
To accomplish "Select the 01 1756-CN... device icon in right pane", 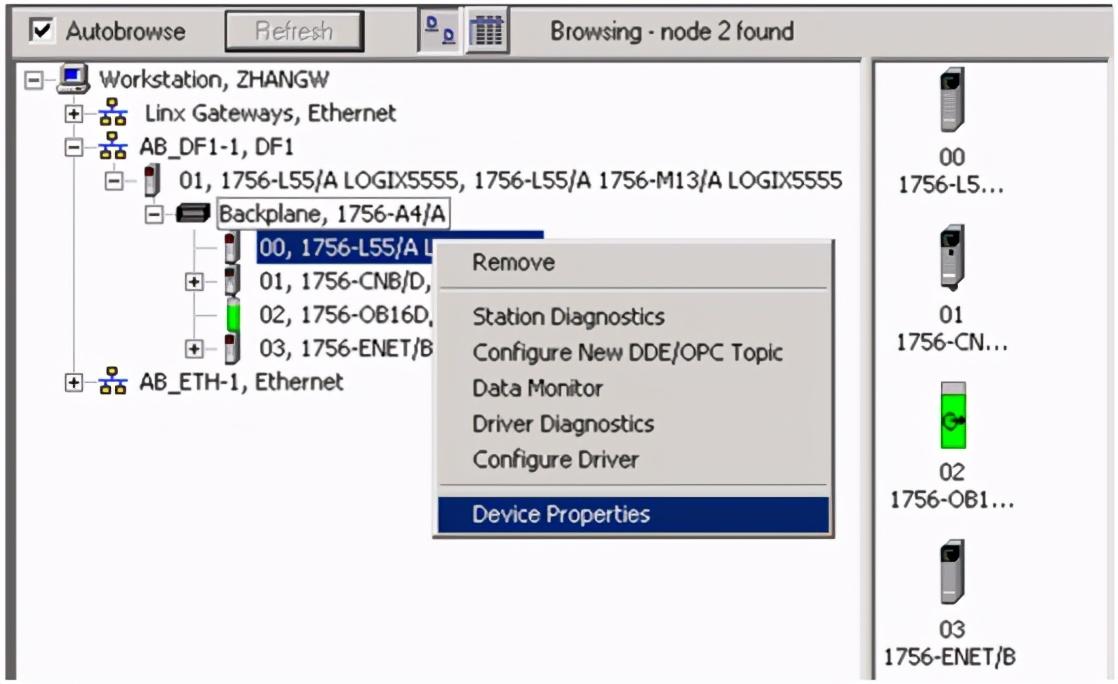I will pos(952,257).
